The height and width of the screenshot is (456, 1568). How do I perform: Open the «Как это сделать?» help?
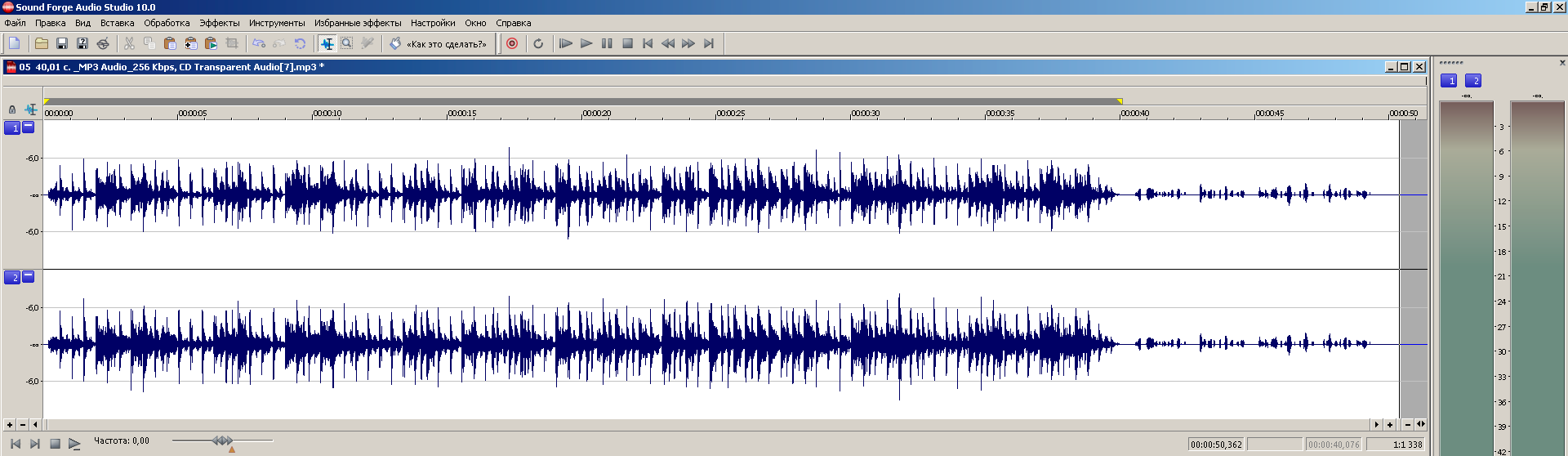[439, 43]
